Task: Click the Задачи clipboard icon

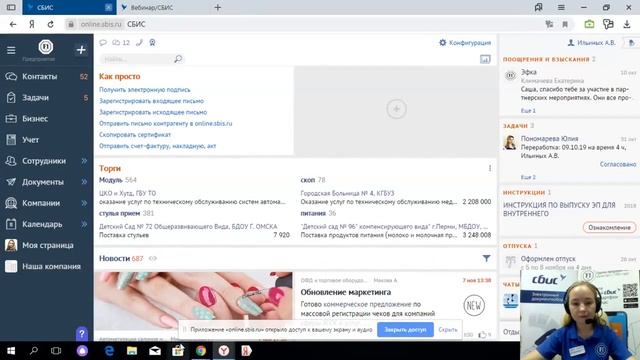Action: click(11, 98)
